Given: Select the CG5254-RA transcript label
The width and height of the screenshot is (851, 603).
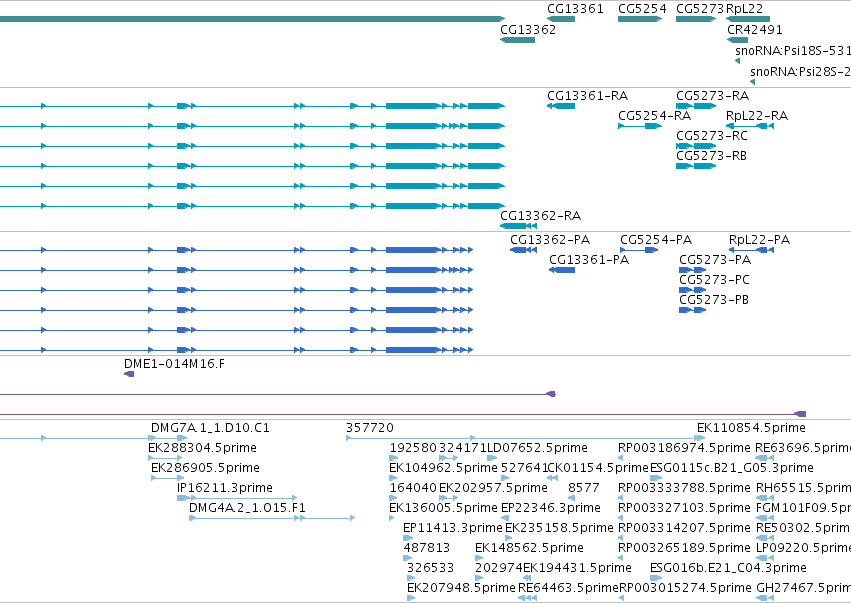Looking at the screenshot, I should tap(654, 116).
